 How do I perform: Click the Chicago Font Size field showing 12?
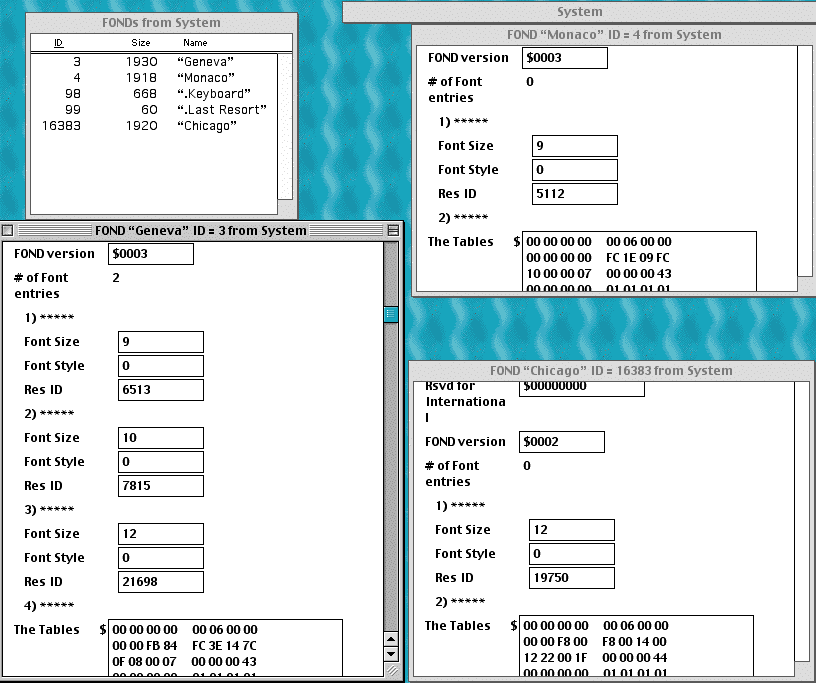pos(571,530)
